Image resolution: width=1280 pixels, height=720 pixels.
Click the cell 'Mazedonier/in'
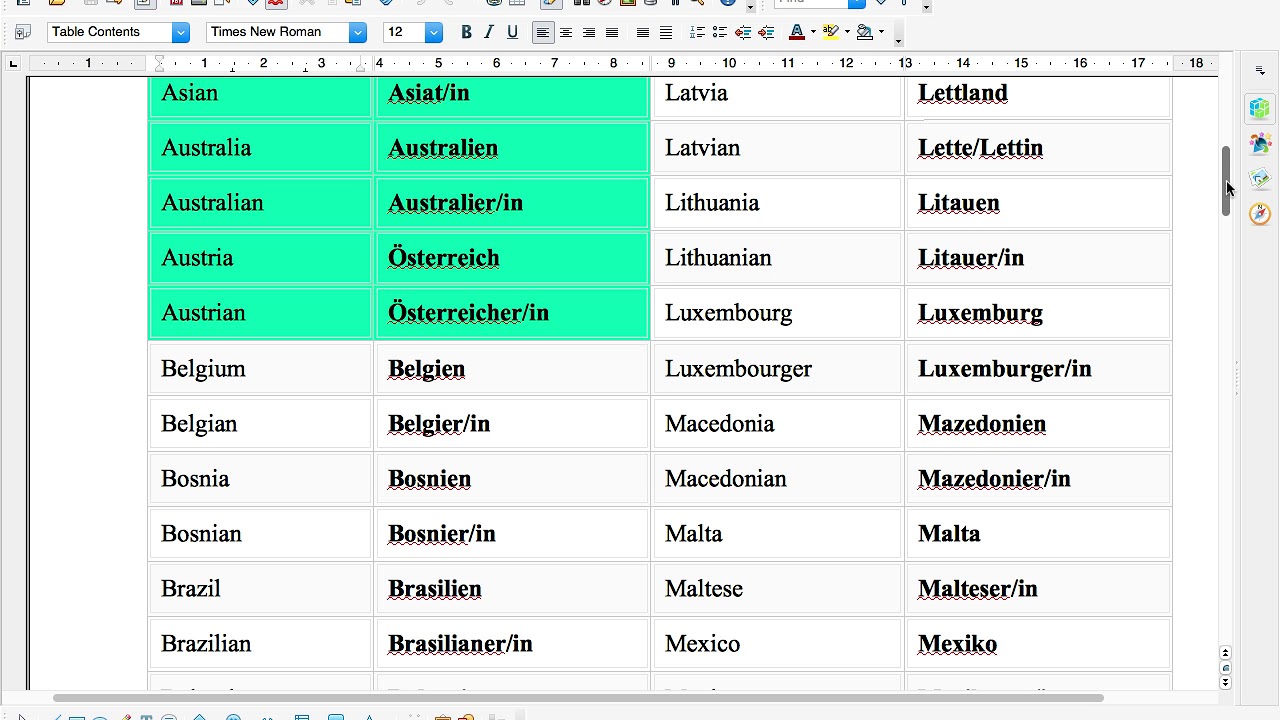pos(1038,479)
